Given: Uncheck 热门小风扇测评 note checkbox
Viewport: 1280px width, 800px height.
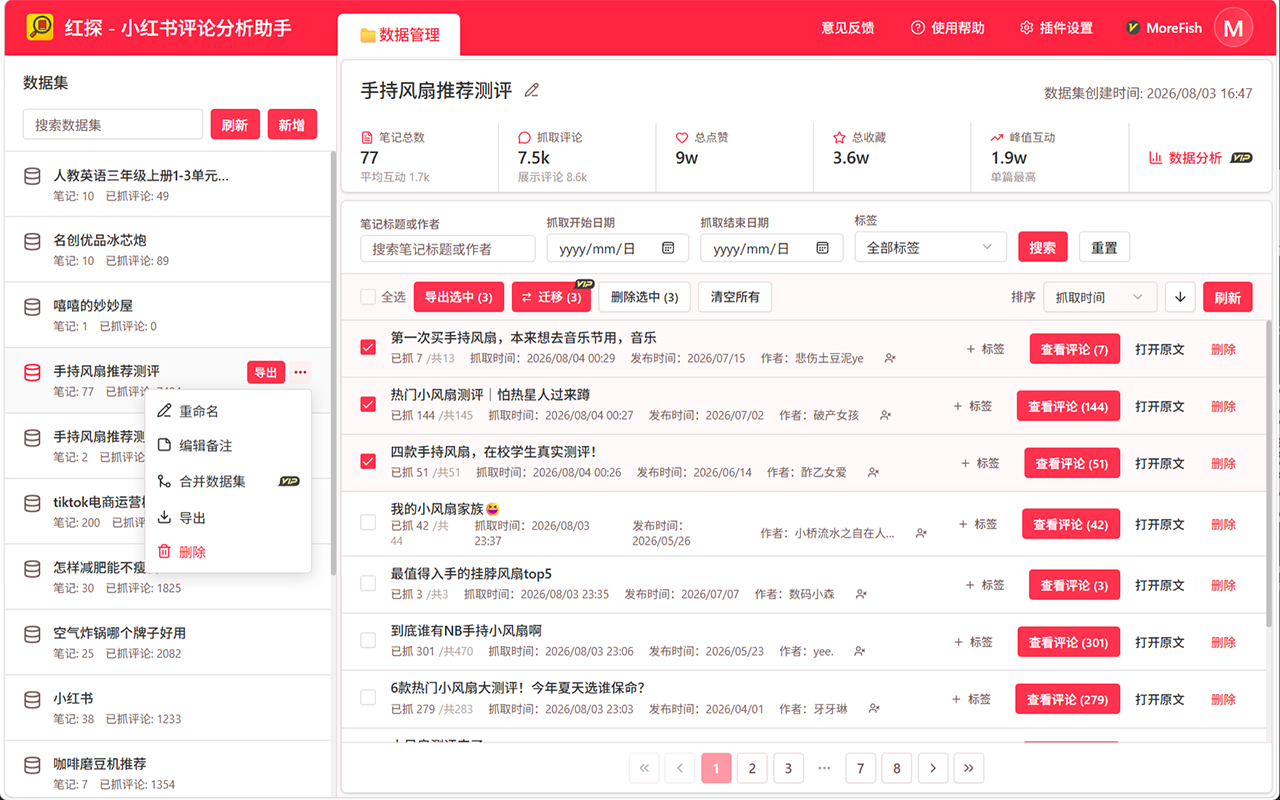Looking at the screenshot, I should pos(368,404).
